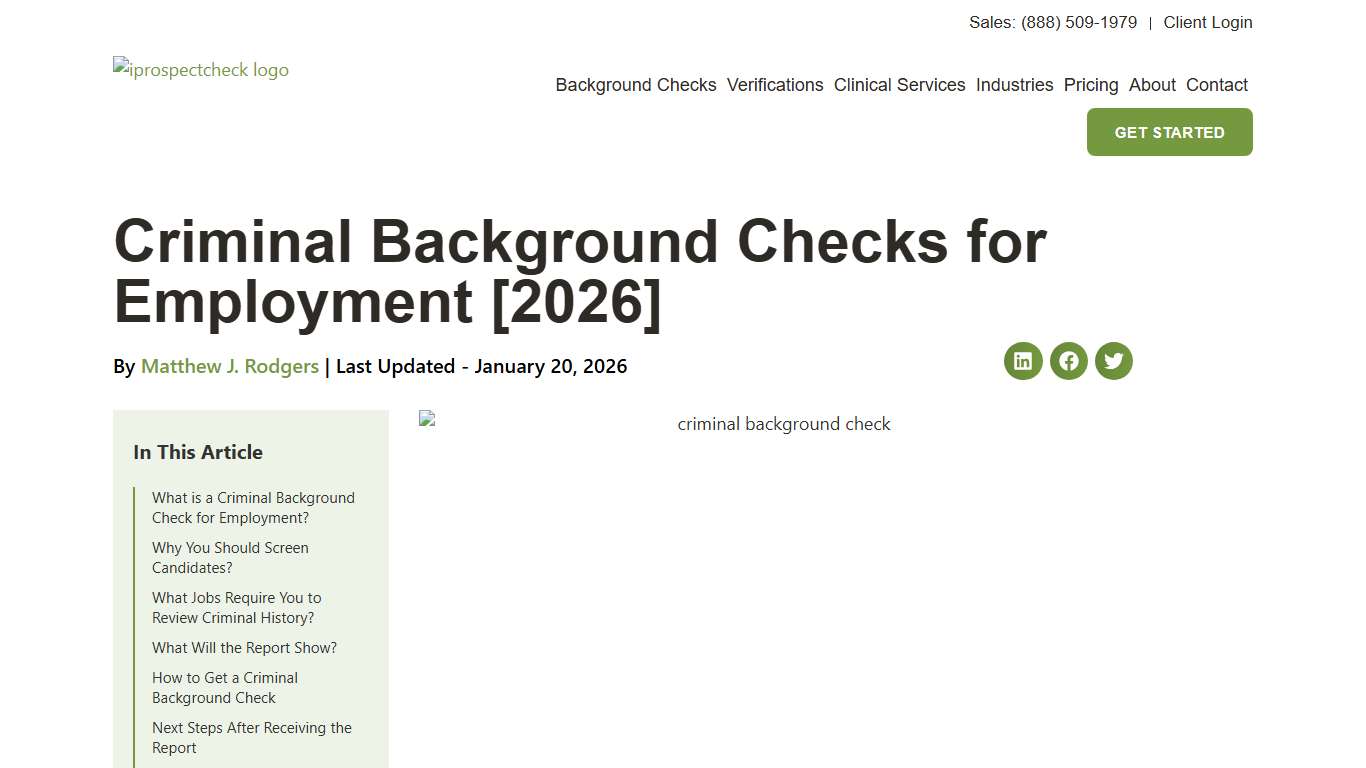Select Pricing in the navigation

(x=1091, y=85)
